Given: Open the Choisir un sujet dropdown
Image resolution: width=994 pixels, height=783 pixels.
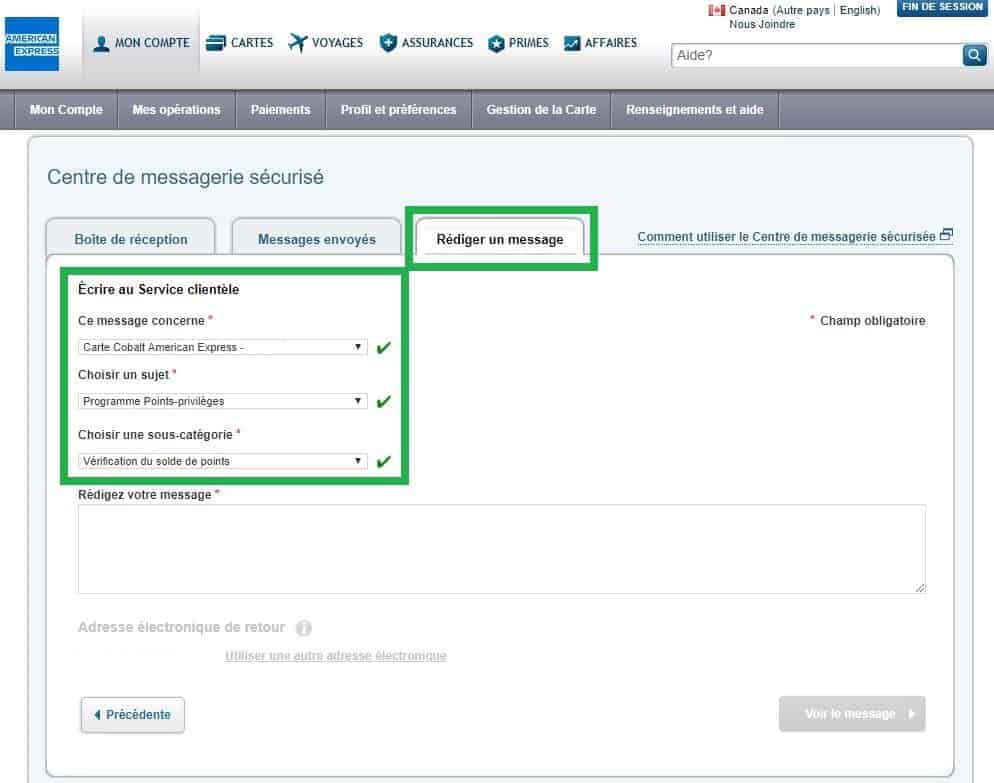Looking at the screenshot, I should click(x=223, y=401).
